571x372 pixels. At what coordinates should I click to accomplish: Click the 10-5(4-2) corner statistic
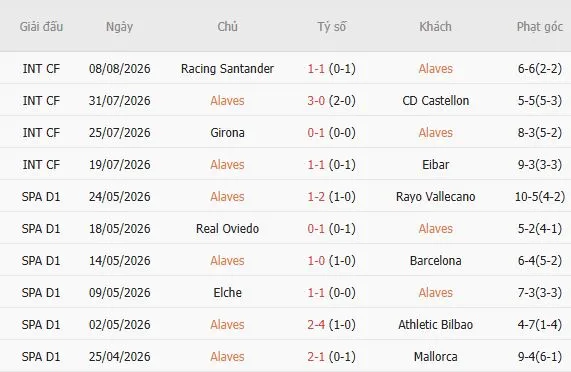pos(540,197)
